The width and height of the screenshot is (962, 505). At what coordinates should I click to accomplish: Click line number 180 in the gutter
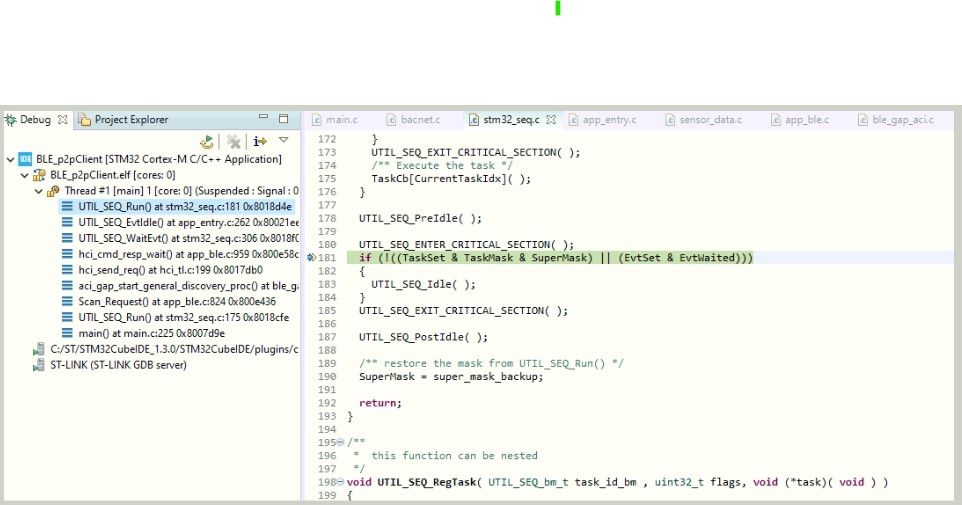pos(327,245)
